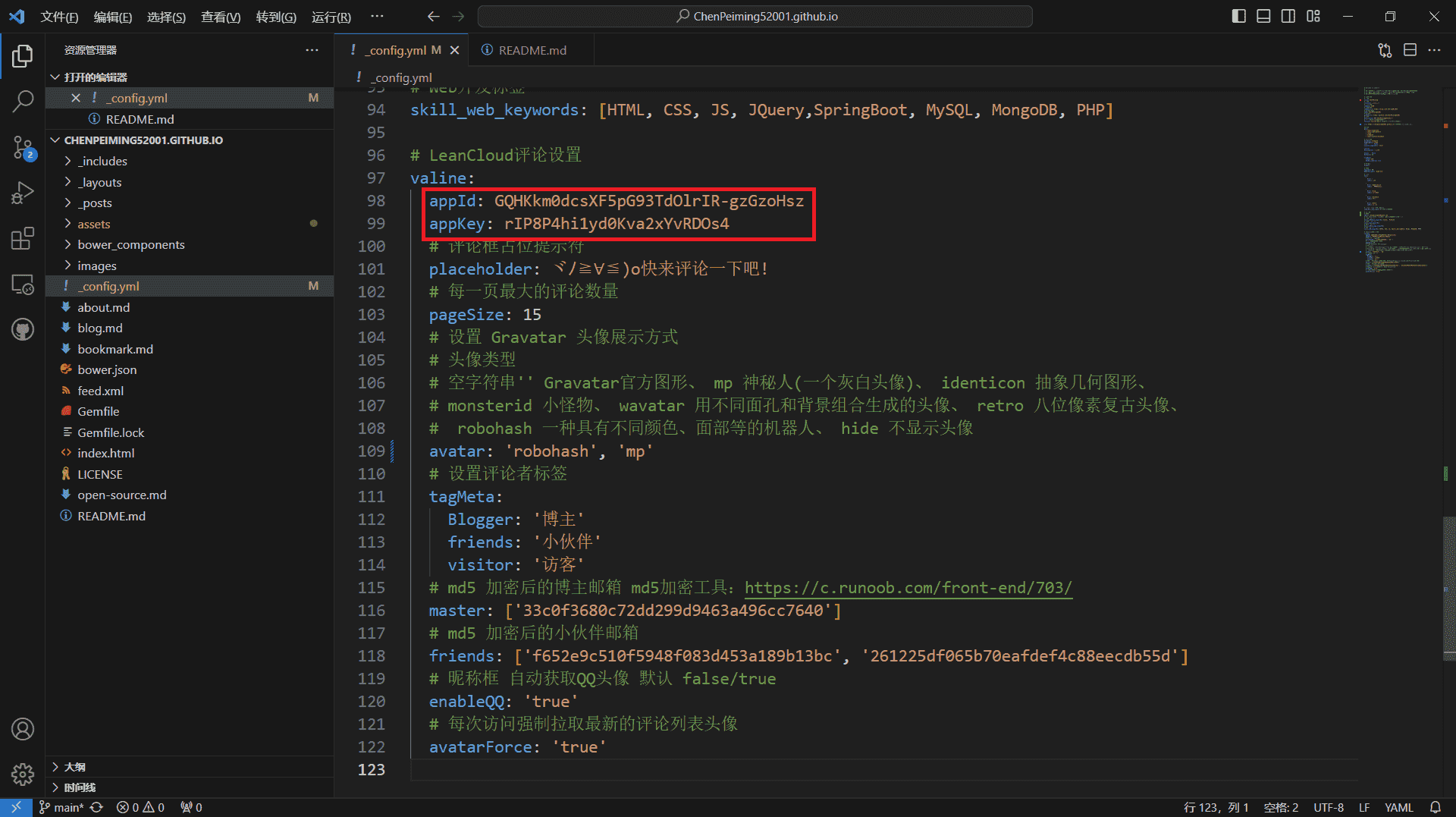
Task: Close the _config.yml editor tab
Action: 455,50
